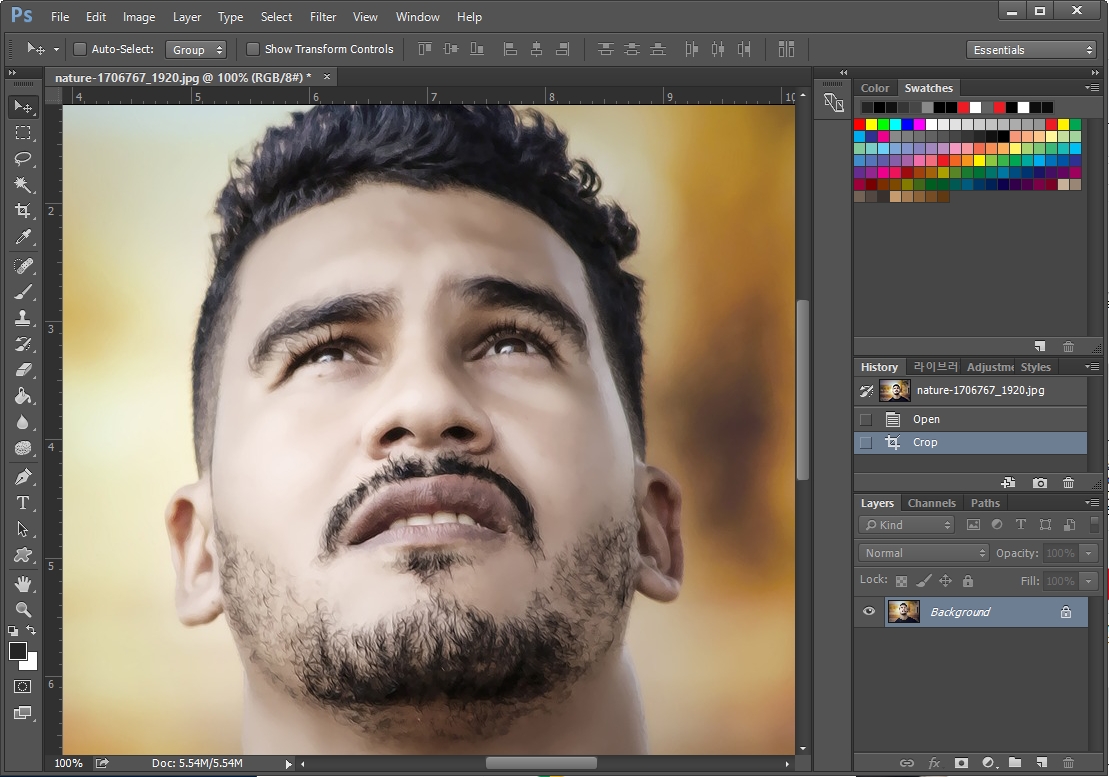Click the foreground color swatch
The image size is (1109, 777).
[x=18, y=651]
